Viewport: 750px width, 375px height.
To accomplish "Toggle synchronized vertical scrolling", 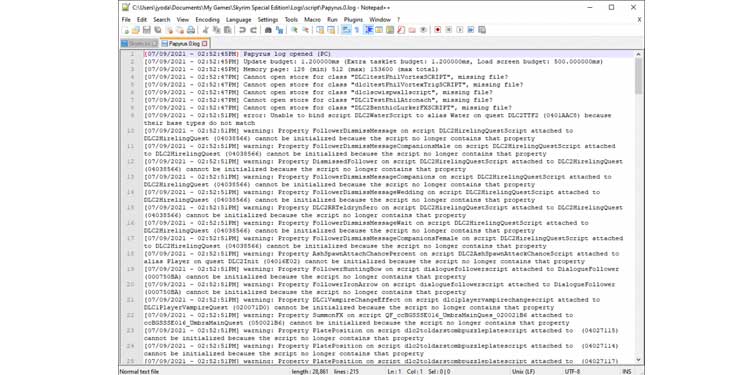I will coord(320,30).
